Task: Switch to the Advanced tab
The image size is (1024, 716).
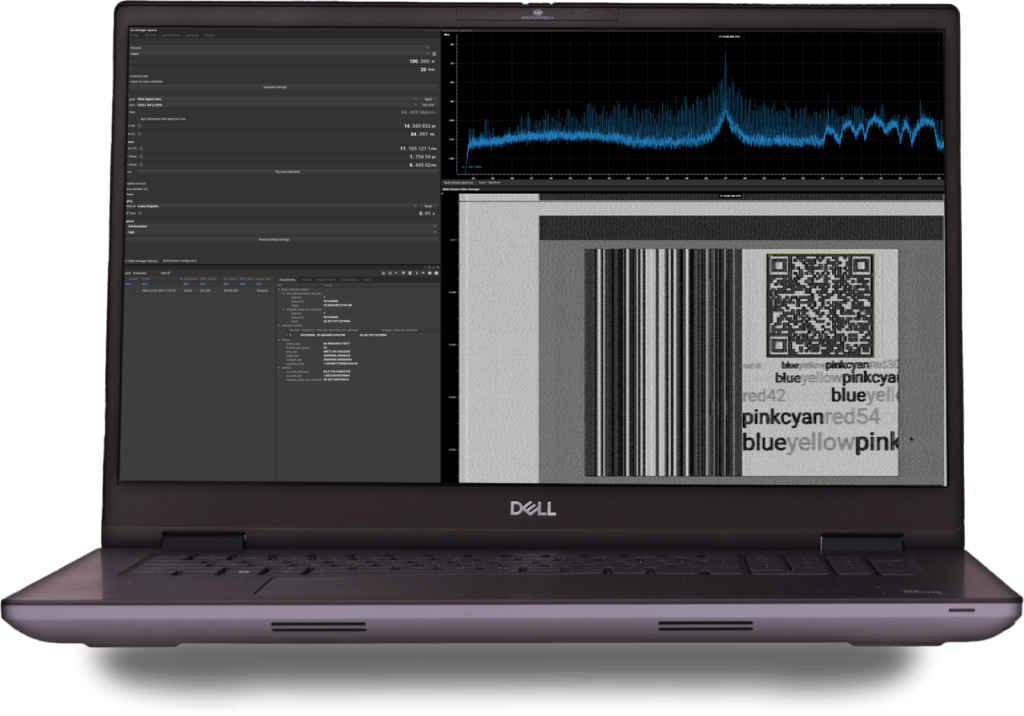Action: pos(193,35)
